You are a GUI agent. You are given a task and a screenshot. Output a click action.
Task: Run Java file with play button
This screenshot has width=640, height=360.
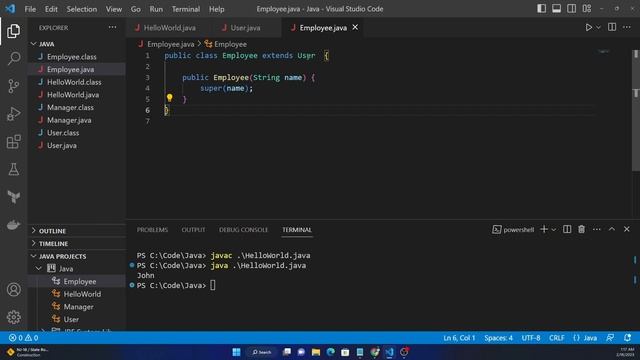(588, 27)
